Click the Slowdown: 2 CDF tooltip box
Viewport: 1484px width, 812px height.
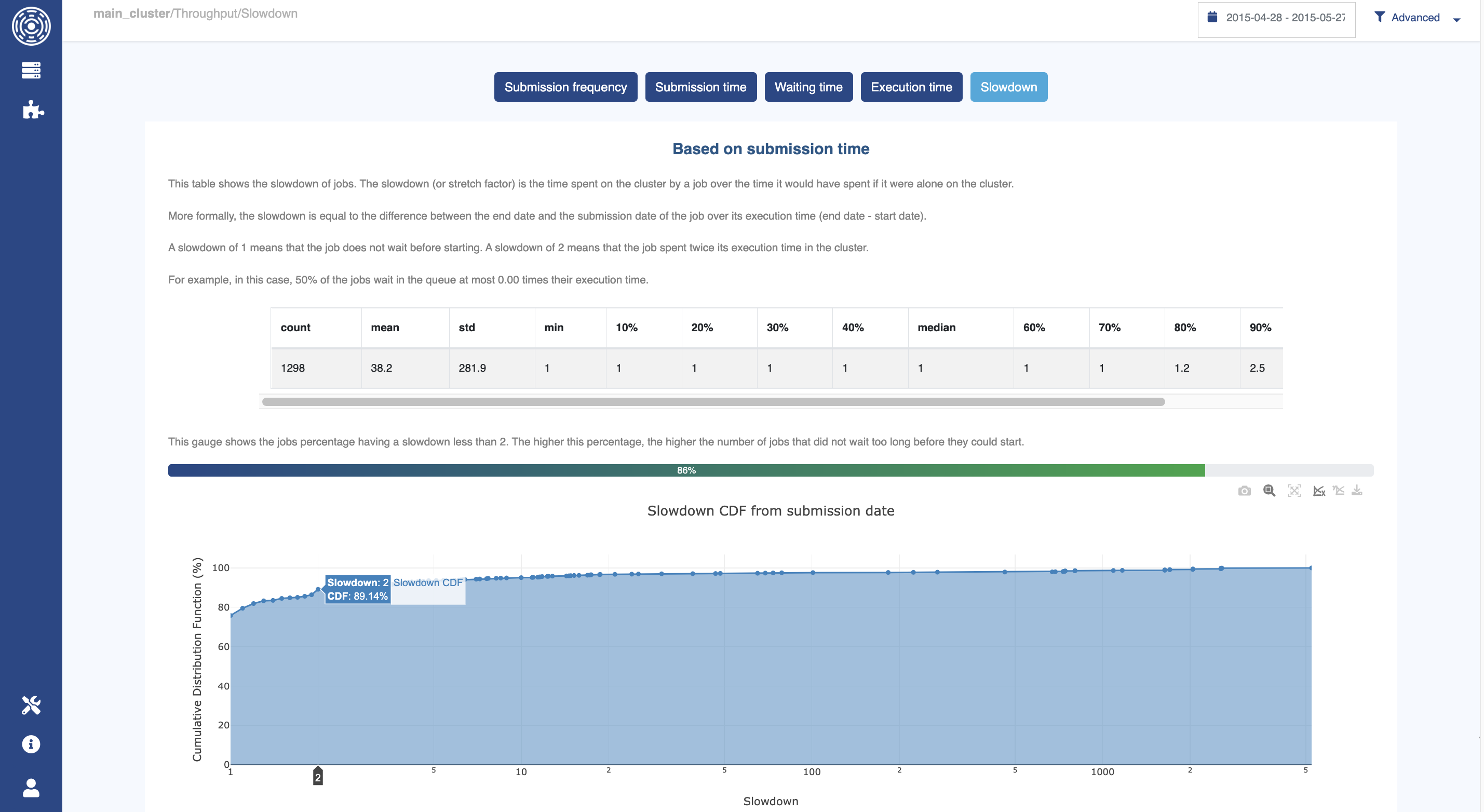pos(358,589)
